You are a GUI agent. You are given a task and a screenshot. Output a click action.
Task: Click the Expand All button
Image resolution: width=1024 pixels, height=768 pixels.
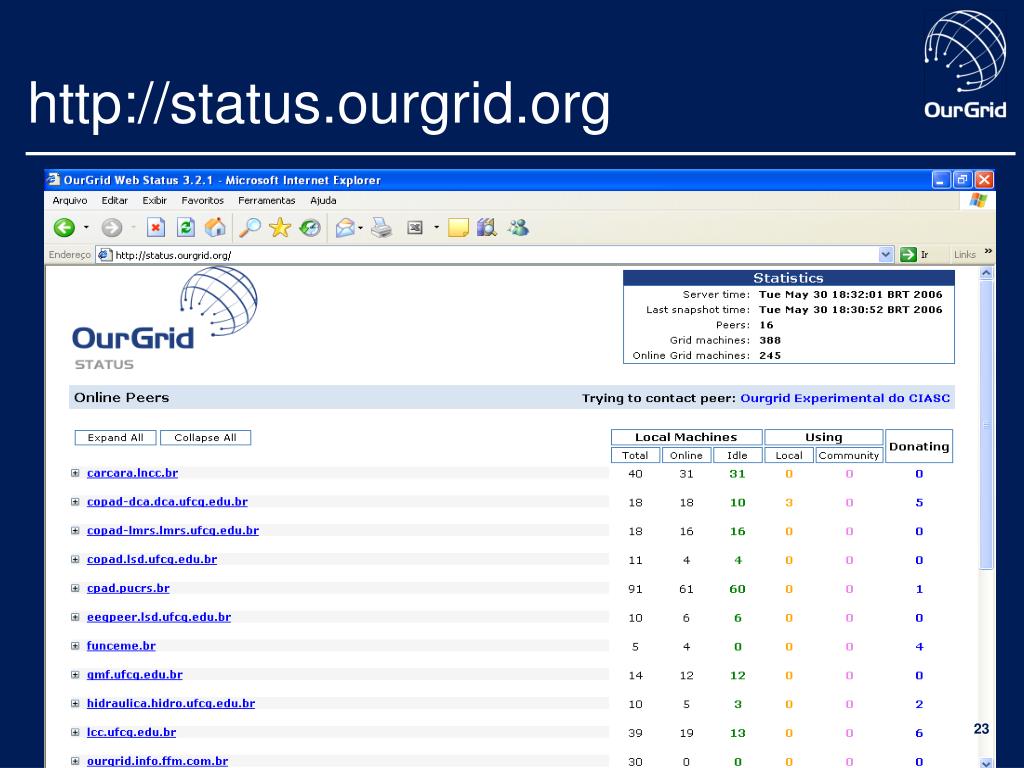coord(116,438)
